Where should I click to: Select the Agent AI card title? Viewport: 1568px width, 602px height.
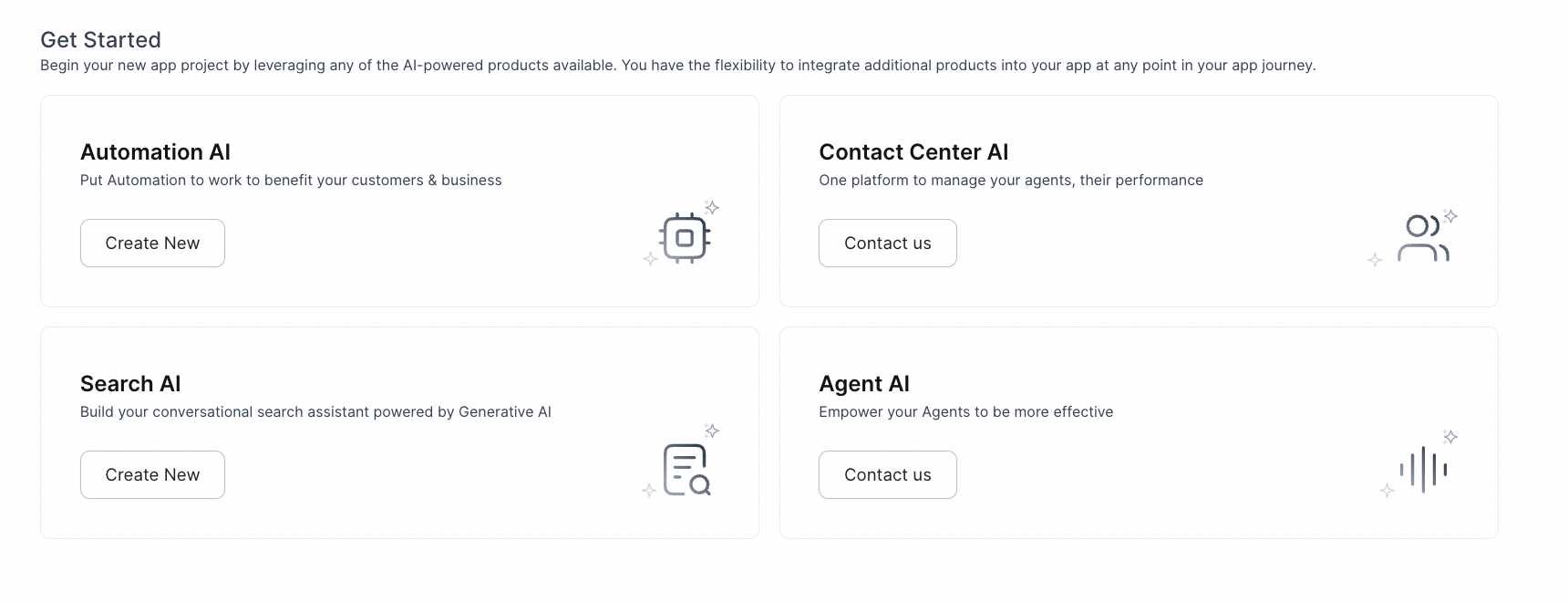864,384
